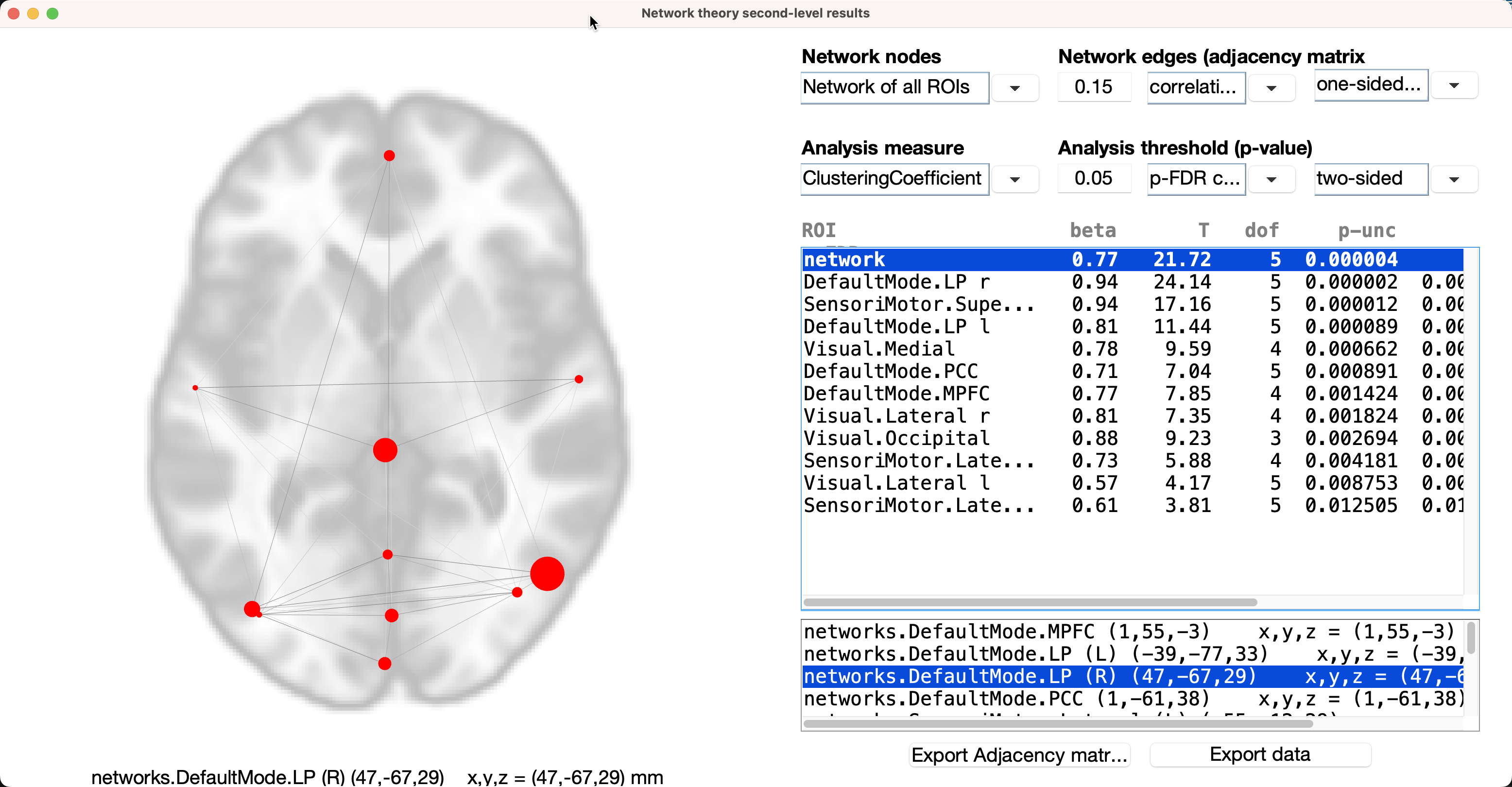Select the SensoriMotor.Late row with T 3.81

(1133, 505)
